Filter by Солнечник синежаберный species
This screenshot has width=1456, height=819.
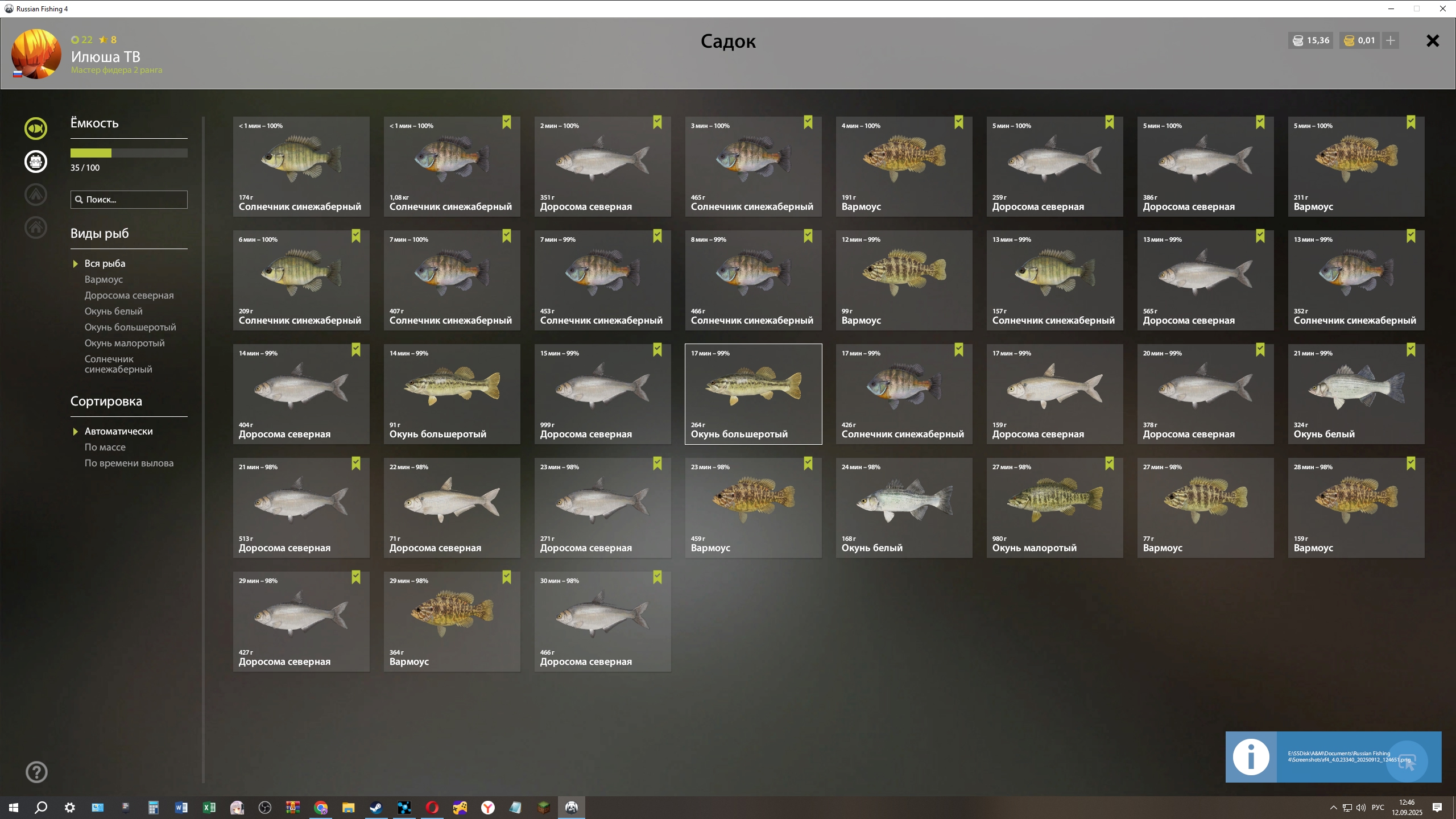pyautogui.click(x=118, y=364)
